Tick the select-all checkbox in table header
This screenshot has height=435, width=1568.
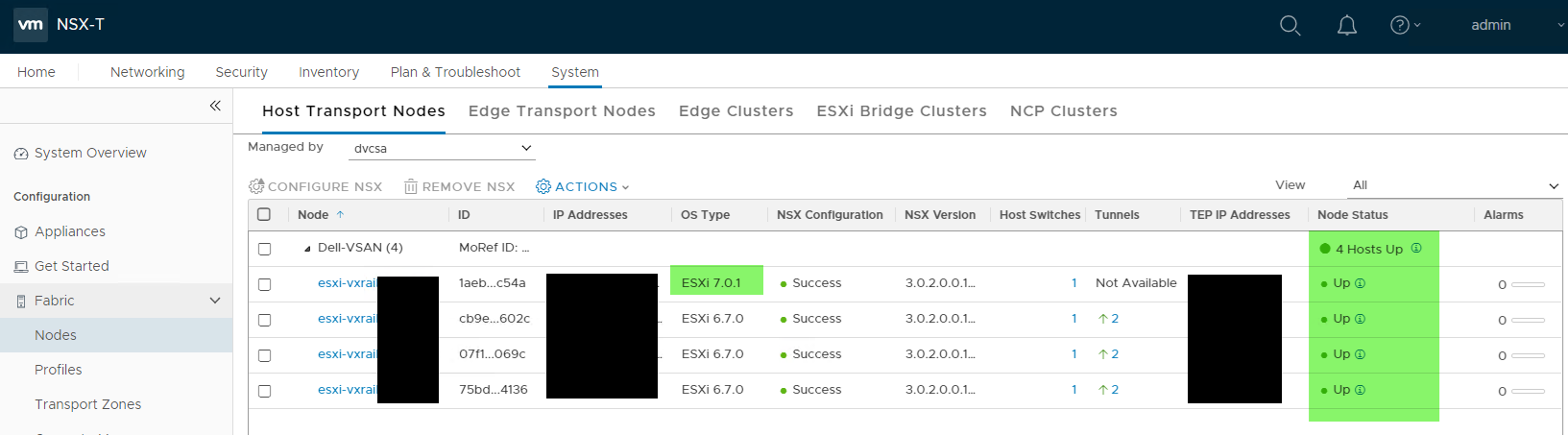coord(264,215)
